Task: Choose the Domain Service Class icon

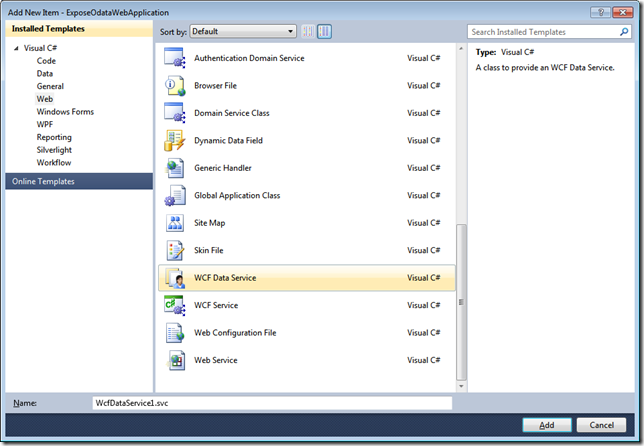Action: 175,113
